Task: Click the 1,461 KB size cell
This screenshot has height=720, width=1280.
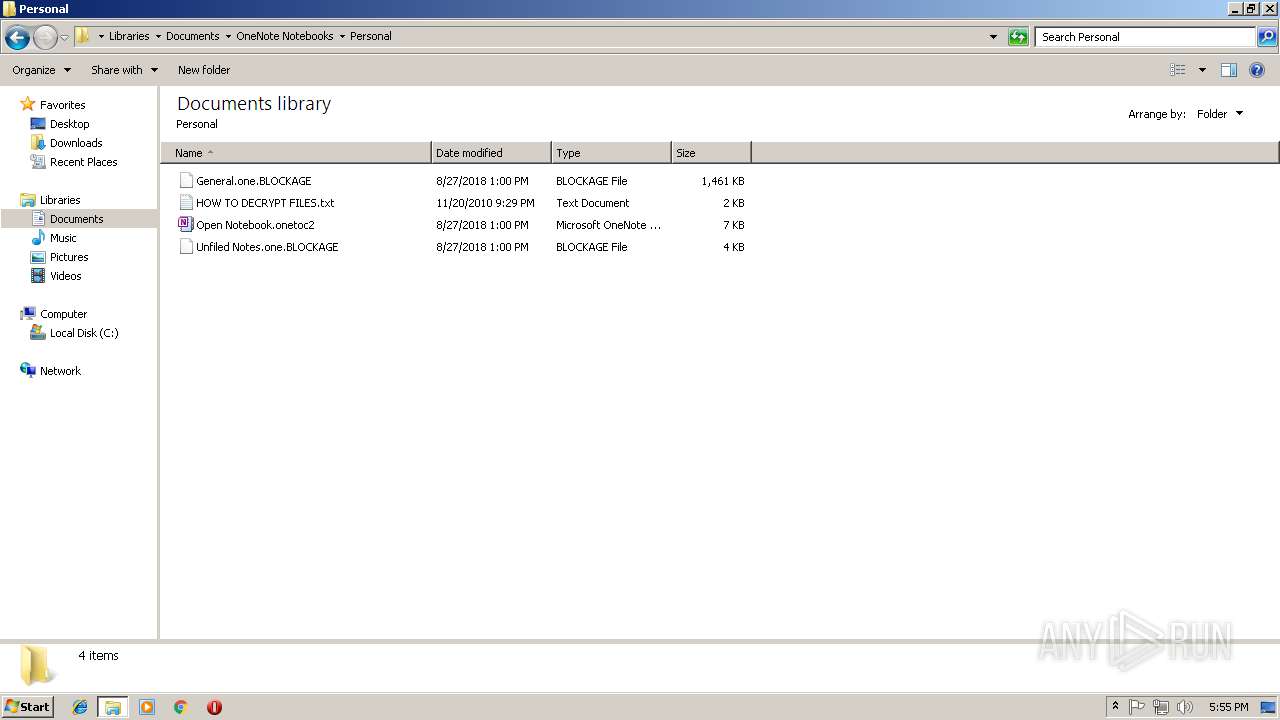Action: click(x=722, y=181)
